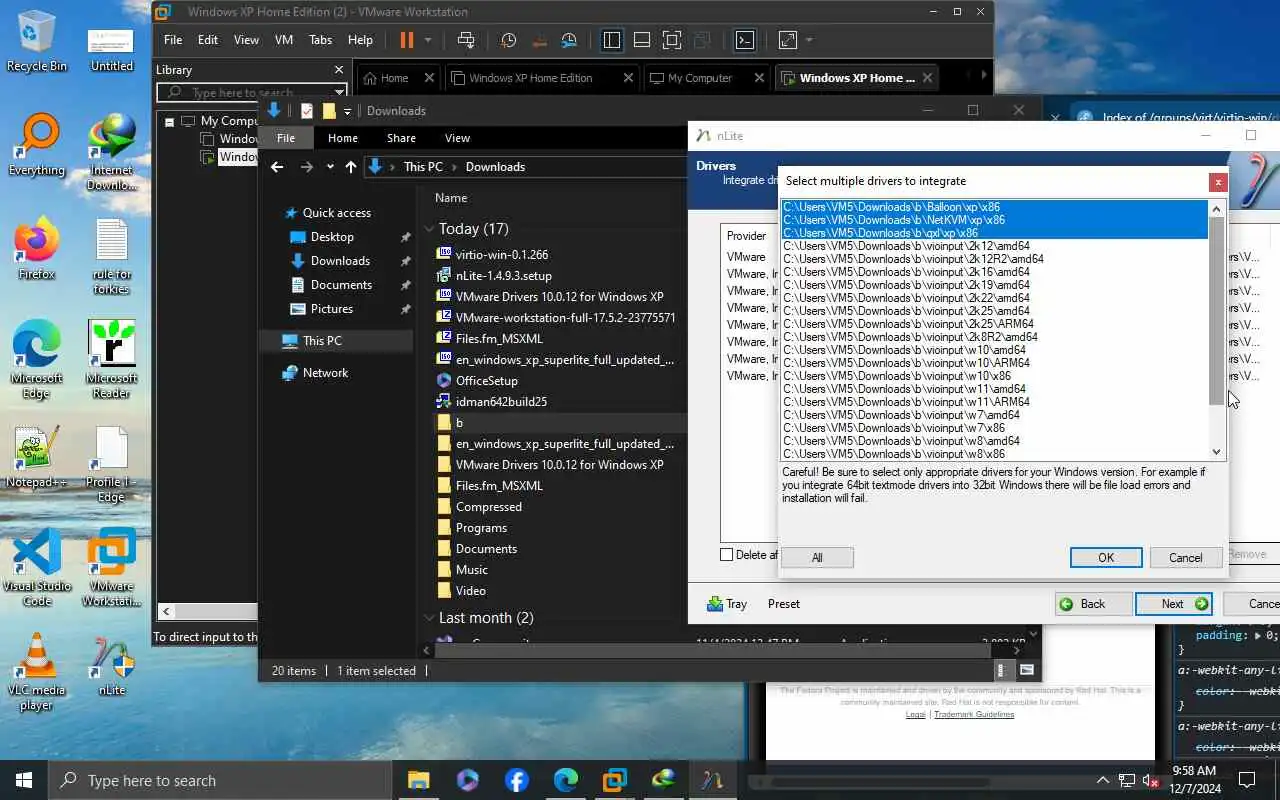Collapse My Computer tree node in Library

coord(170,122)
